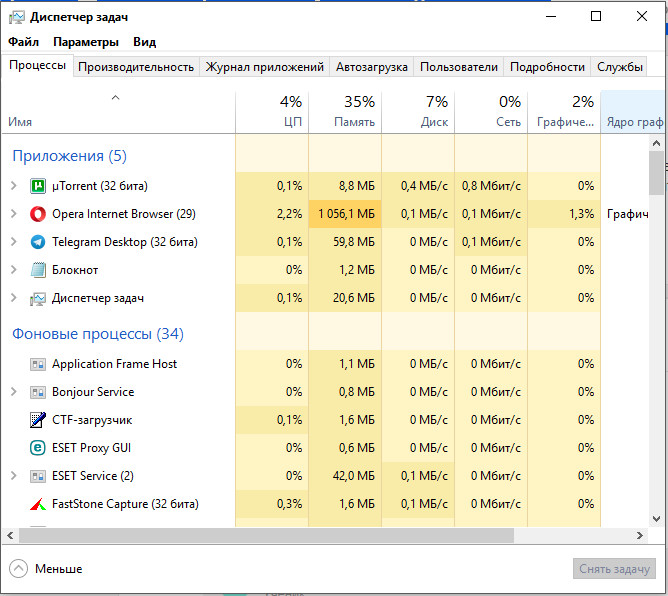Viewport: 668px width, 596px height.
Task: Select the Application Frame Host row name
Action: pyautogui.click(x=114, y=364)
